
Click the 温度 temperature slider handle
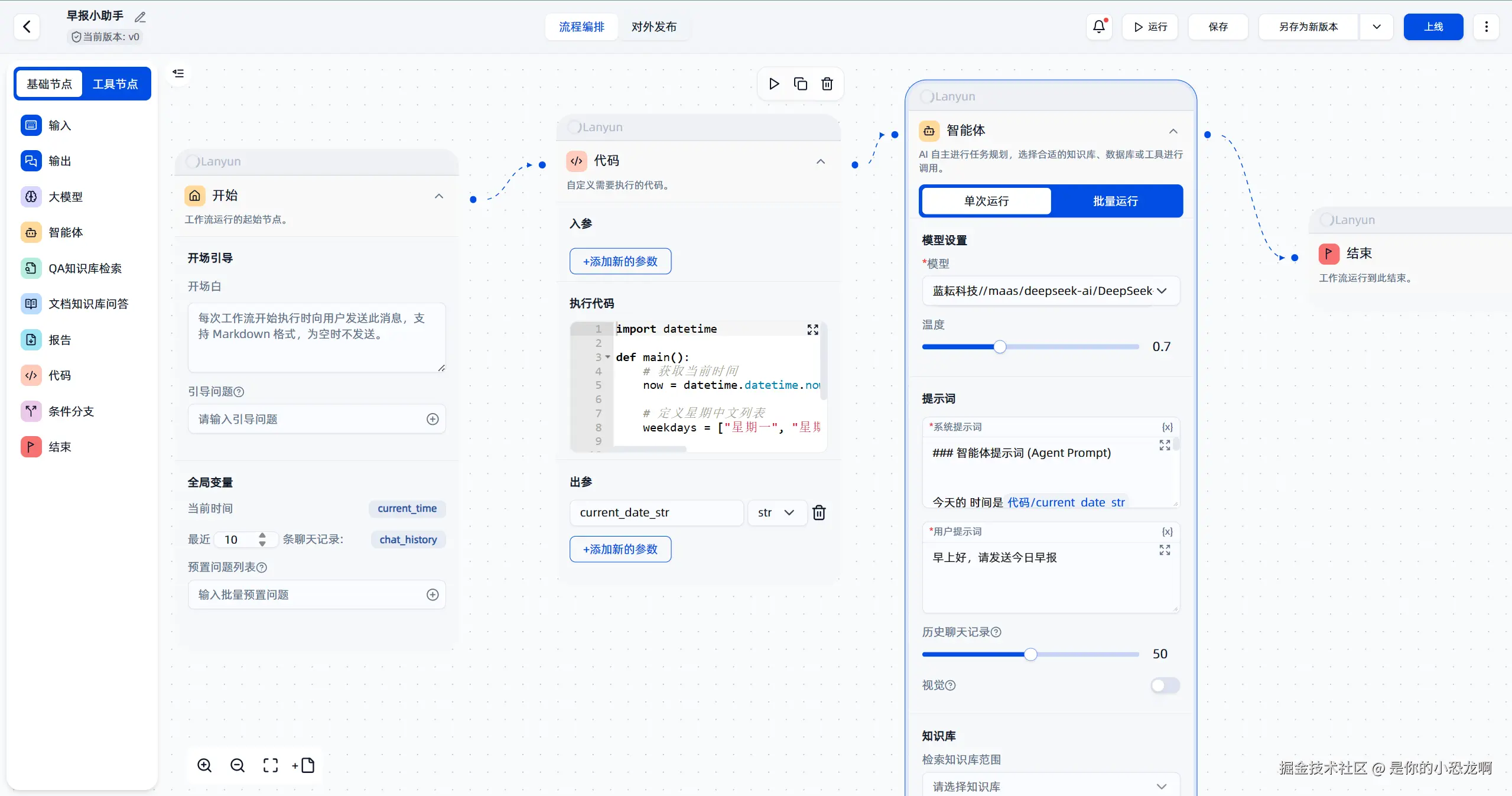[1000, 347]
